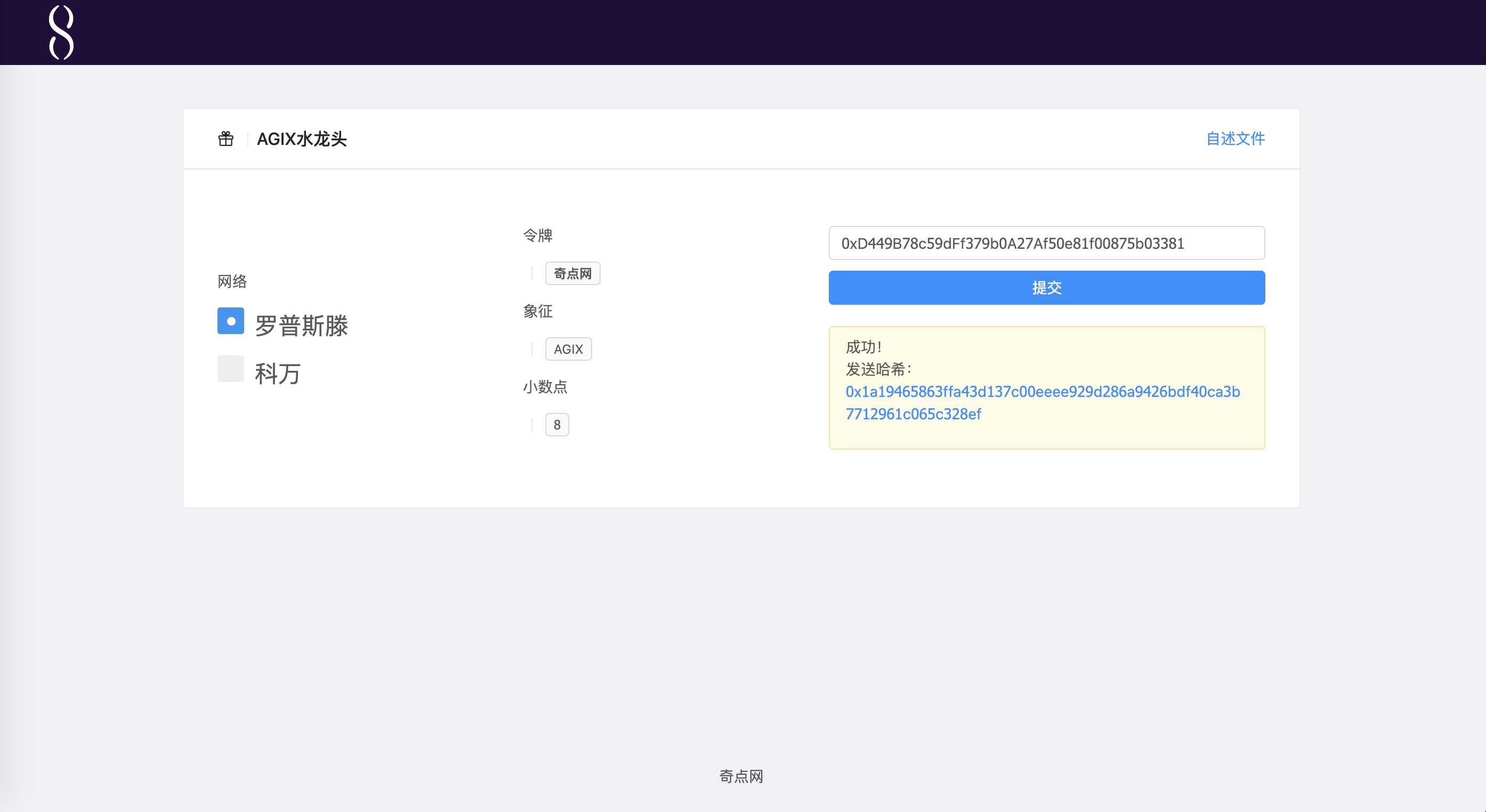Click the 科万 network label text
The image size is (1486, 812).
[278, 373]
